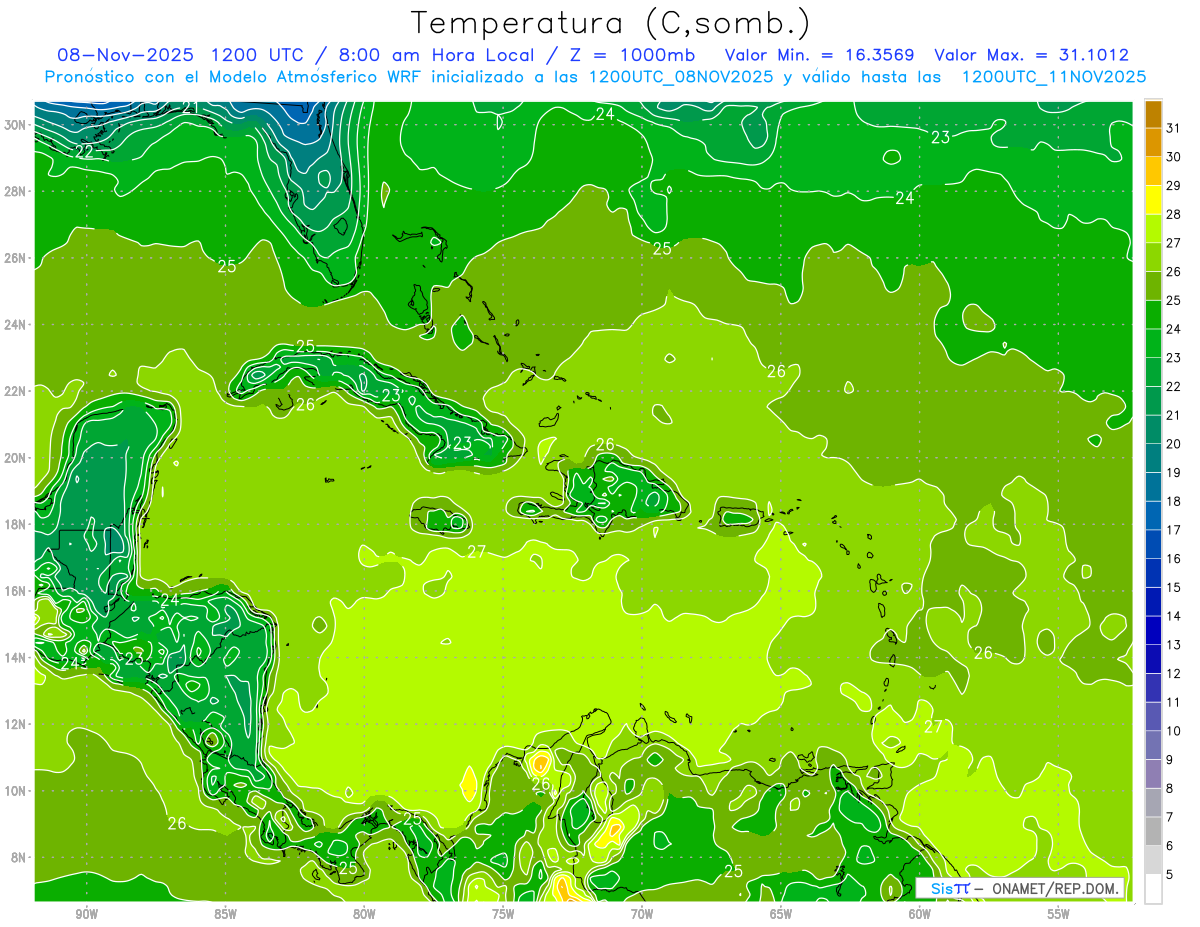1200x927 pixels.
Task: Click the "55W" longitude axis label
Action: (x=1058, y=914)
